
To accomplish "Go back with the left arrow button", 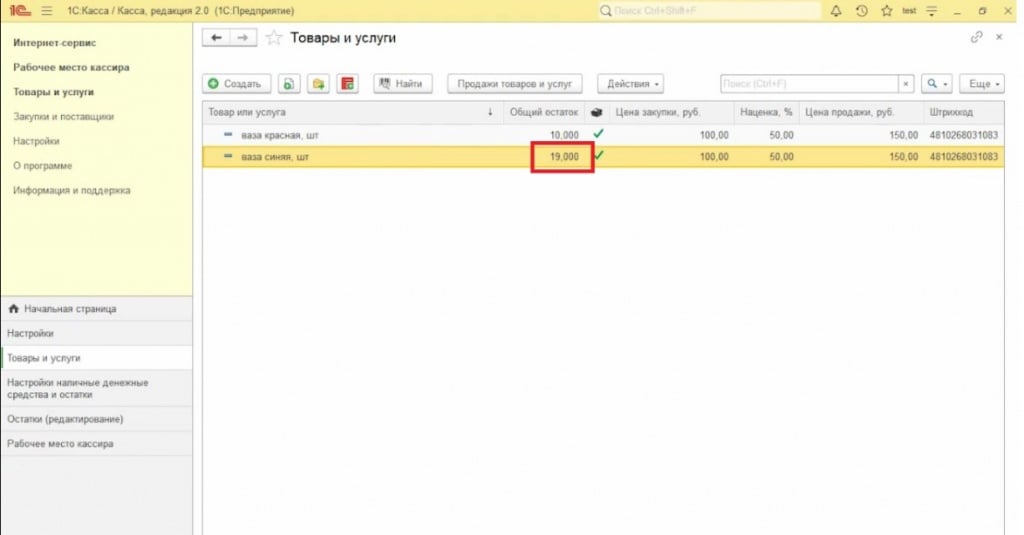I will click(x=216, y=38).
